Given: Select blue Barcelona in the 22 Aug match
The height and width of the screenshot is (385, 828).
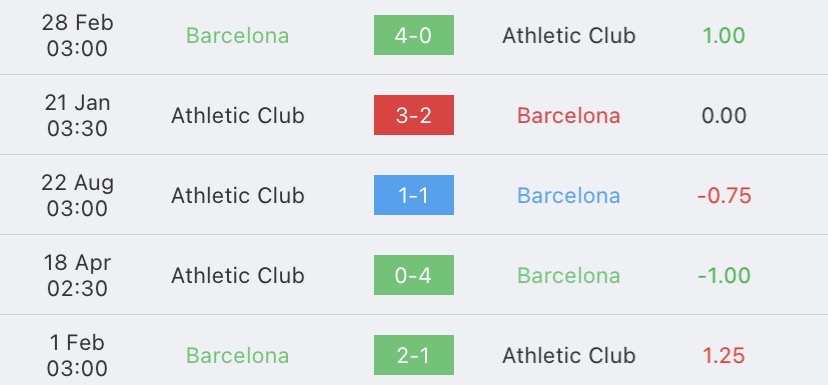Looking at the screenshot, I should (x=569, y=195).
